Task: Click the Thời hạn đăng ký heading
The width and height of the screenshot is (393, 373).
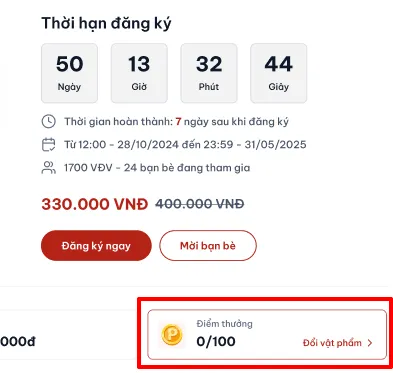Action: tap(106, 24)
